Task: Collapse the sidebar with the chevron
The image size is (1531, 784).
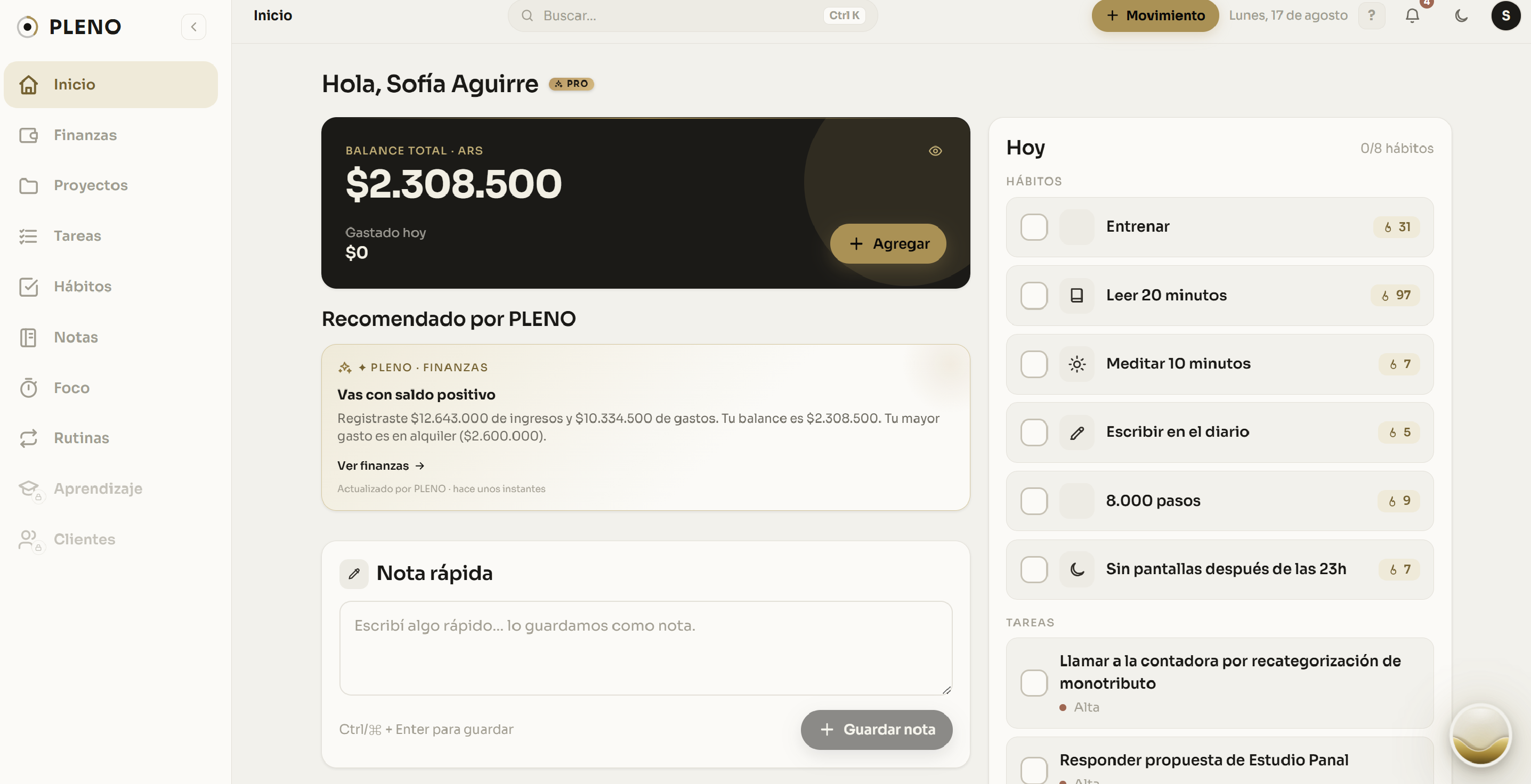Action: 193,27
